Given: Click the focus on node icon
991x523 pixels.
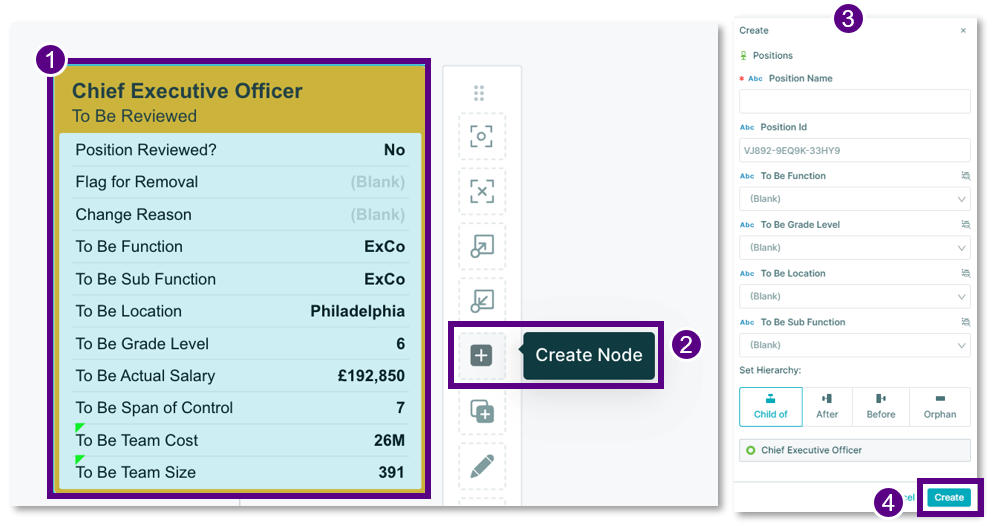Looking at the screenshot, I should (482, 136).
